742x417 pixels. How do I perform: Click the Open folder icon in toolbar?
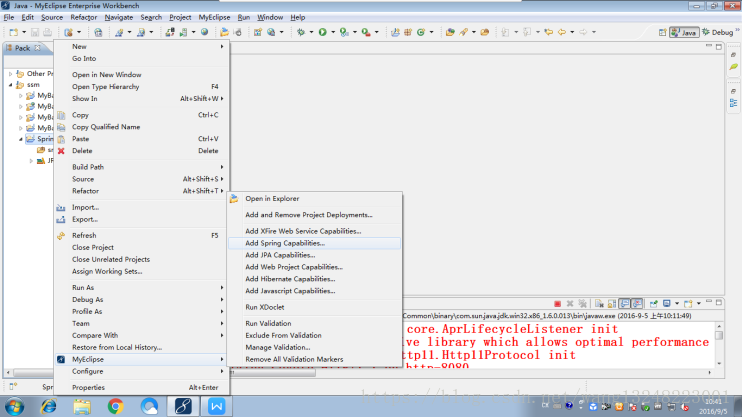[224, 32]
